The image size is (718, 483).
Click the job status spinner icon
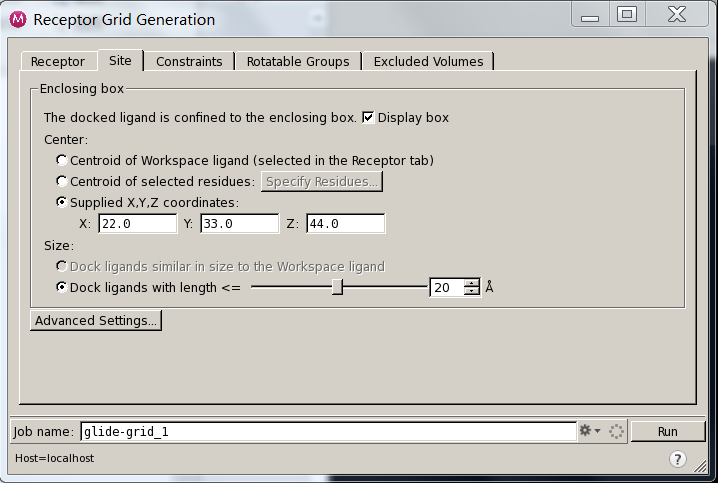click(616, 431)
